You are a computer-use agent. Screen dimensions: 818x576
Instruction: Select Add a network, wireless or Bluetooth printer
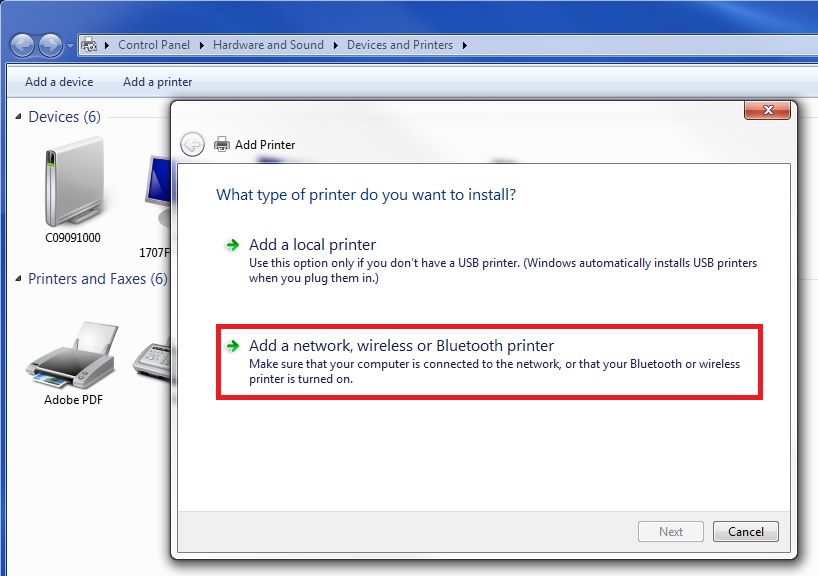[x=400, y=345]
